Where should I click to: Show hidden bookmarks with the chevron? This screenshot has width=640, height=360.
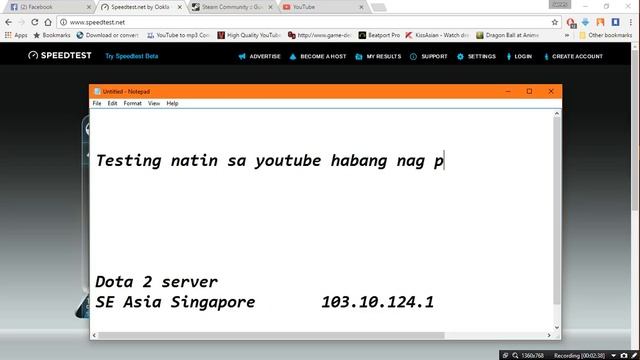tap(567, 35)
